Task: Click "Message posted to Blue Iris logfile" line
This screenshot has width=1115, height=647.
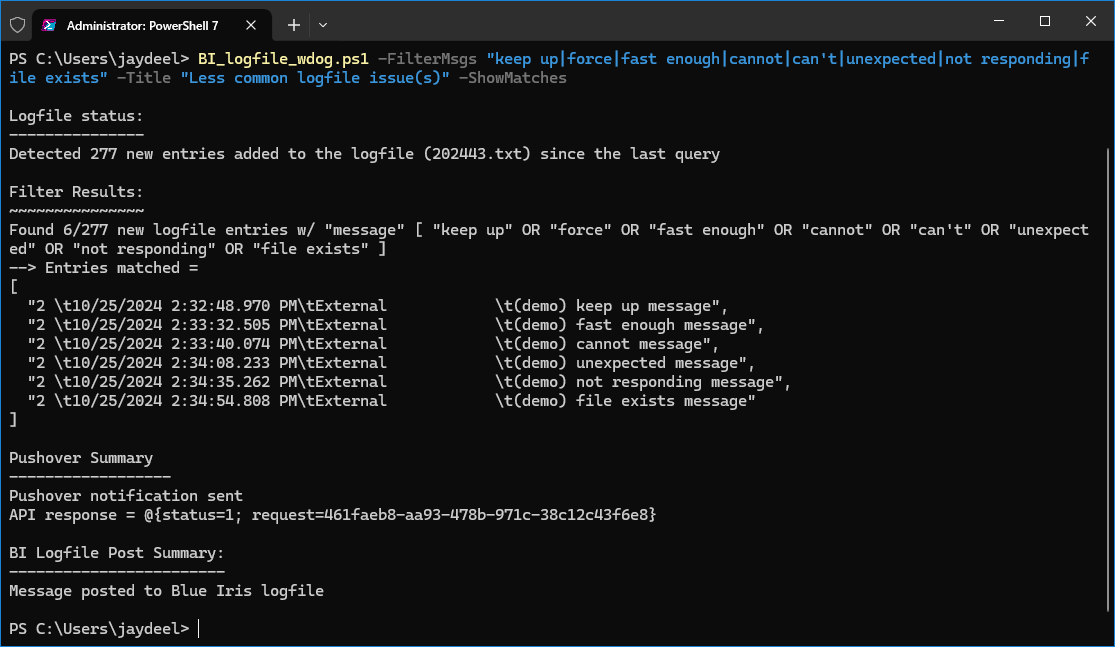Action: tap(166, 591)
